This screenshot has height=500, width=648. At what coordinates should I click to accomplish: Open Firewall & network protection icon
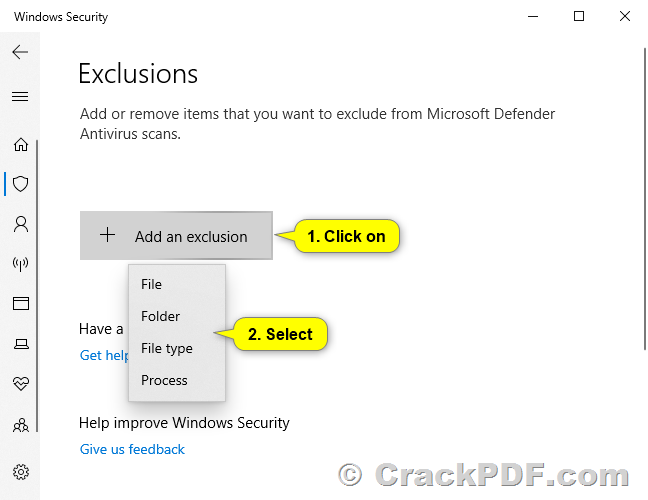coord(21,264)
